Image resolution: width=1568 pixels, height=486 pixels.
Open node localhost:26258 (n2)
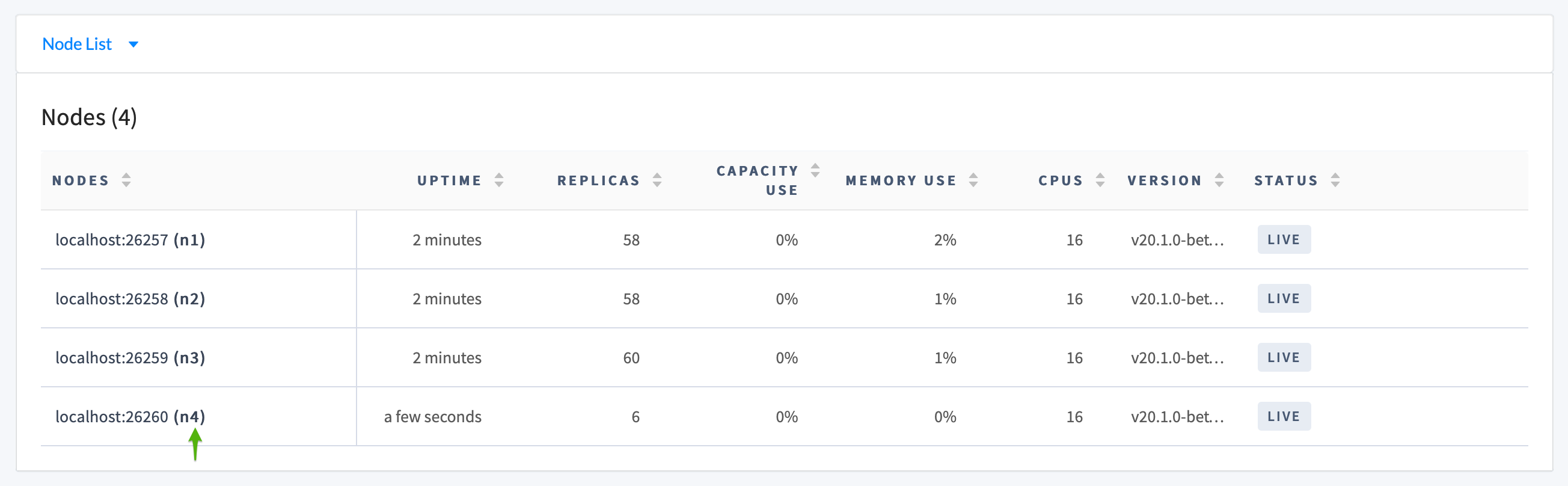(130, 299)
